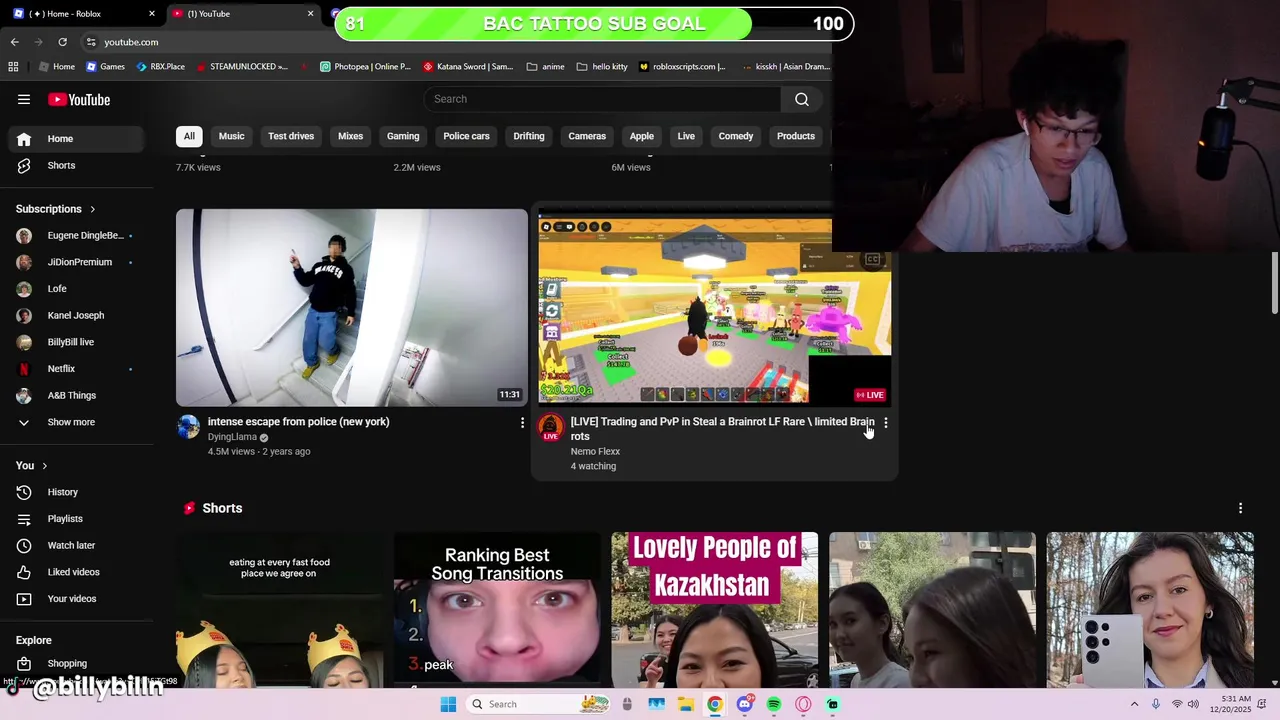Open the intense escape from police thumbnail
Image resolution: width=1280 pixels, height=720 pixels.
tap(352, 307)
